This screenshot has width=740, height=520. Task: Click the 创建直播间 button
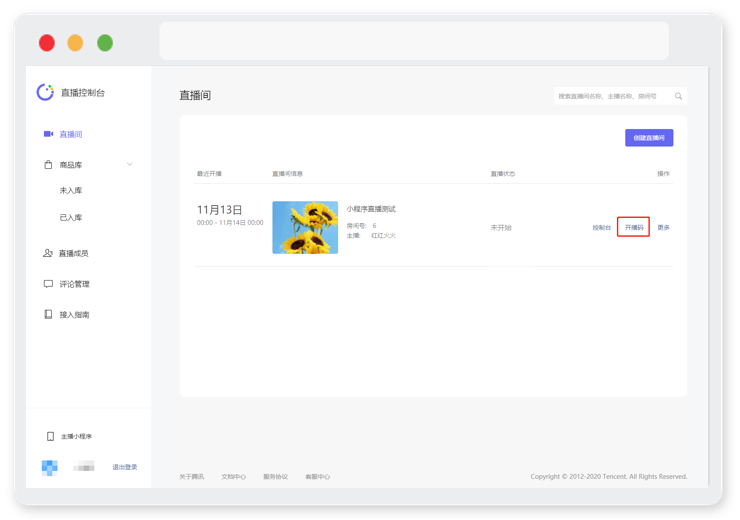click(649, 138)
